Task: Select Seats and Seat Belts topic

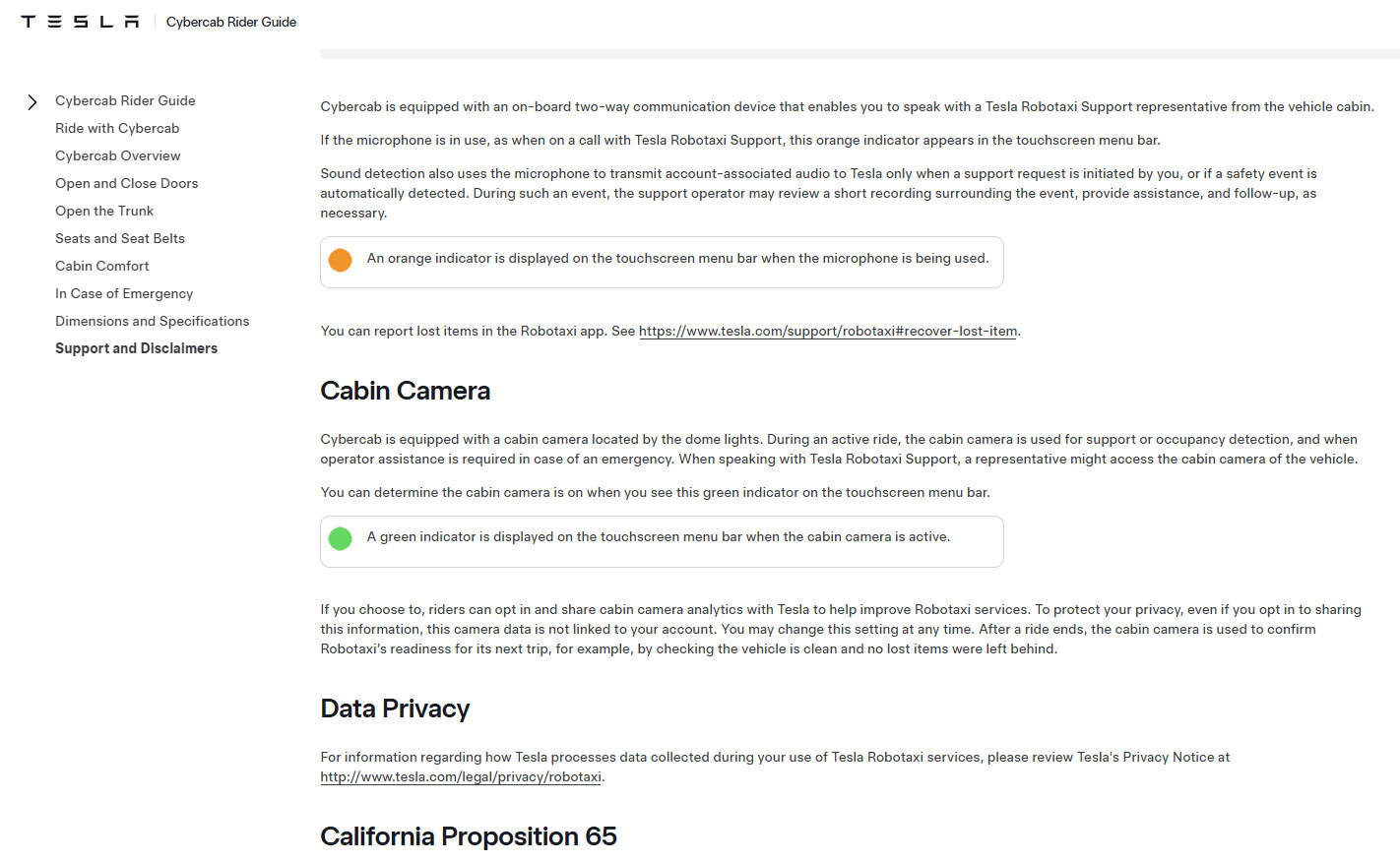Action: click(x=120, y=238)
